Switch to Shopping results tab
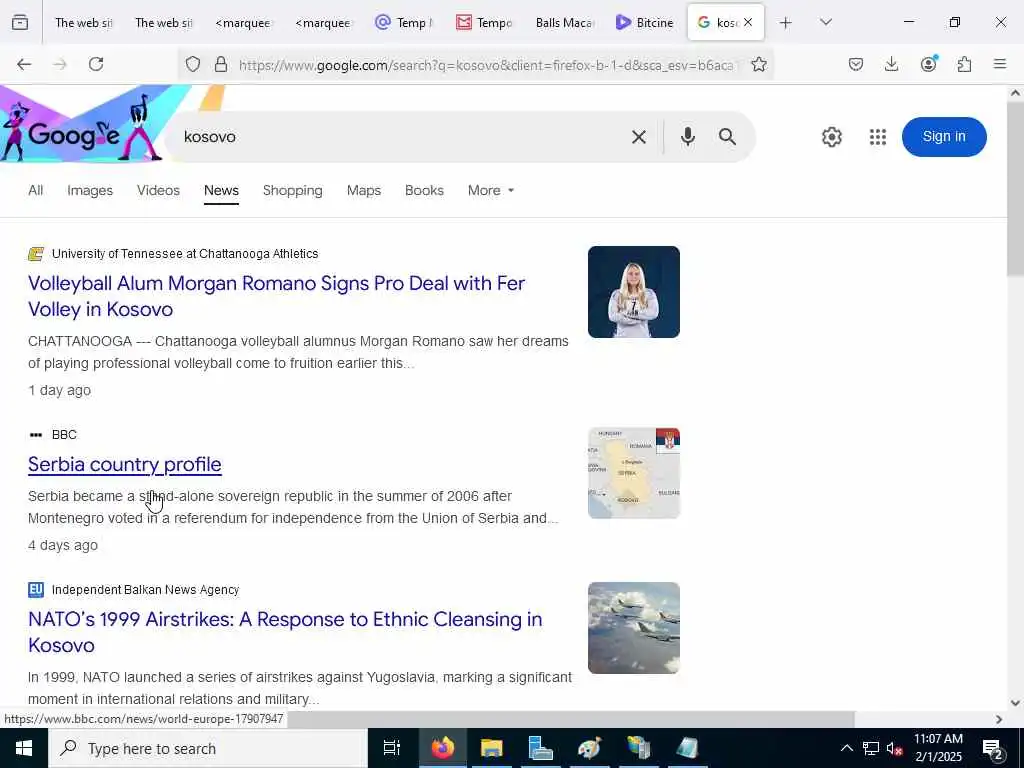The image size is (1024, 768). pyautogui.click(x=293, y=190)
